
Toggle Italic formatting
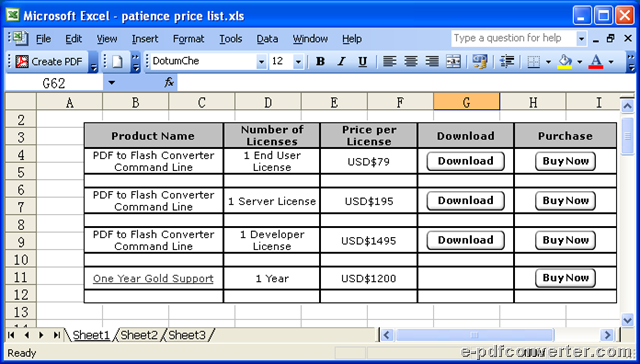(x=341, y=62)
